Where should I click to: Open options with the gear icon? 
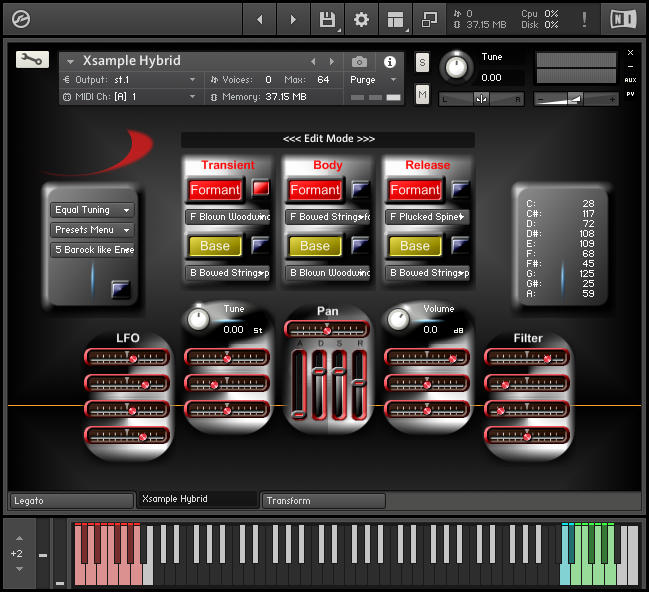pos(361,19)
